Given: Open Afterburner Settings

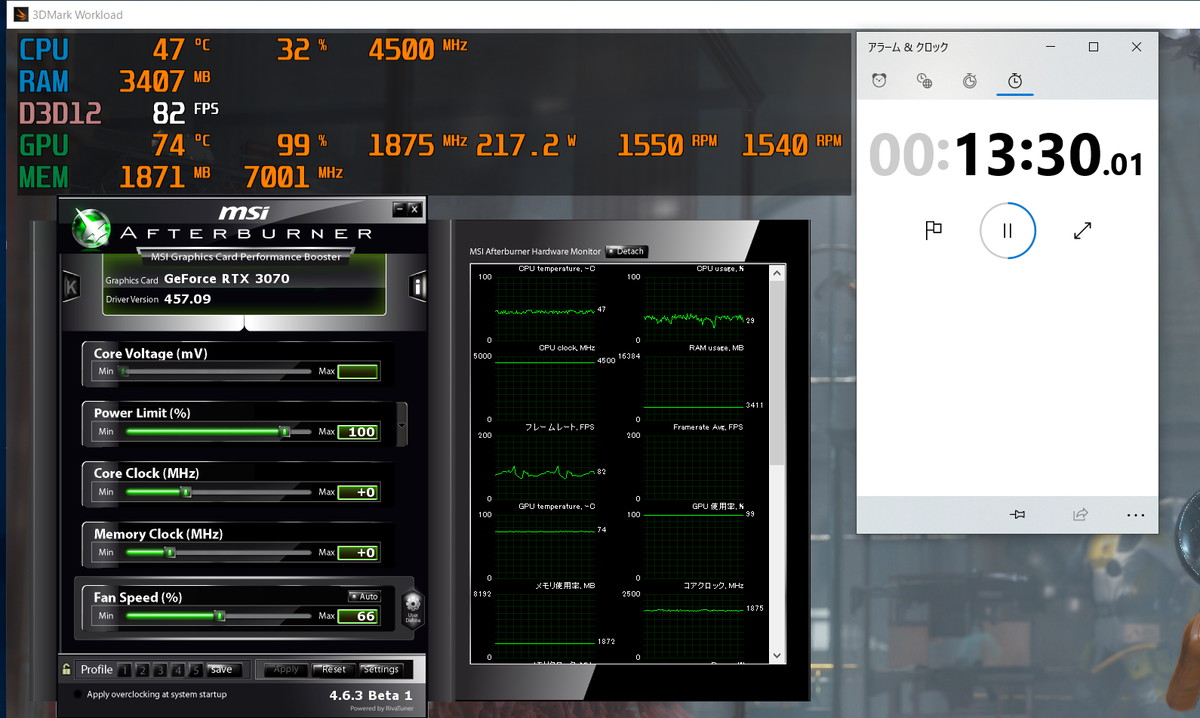Looking at the screenshot, I should [381, 670].
